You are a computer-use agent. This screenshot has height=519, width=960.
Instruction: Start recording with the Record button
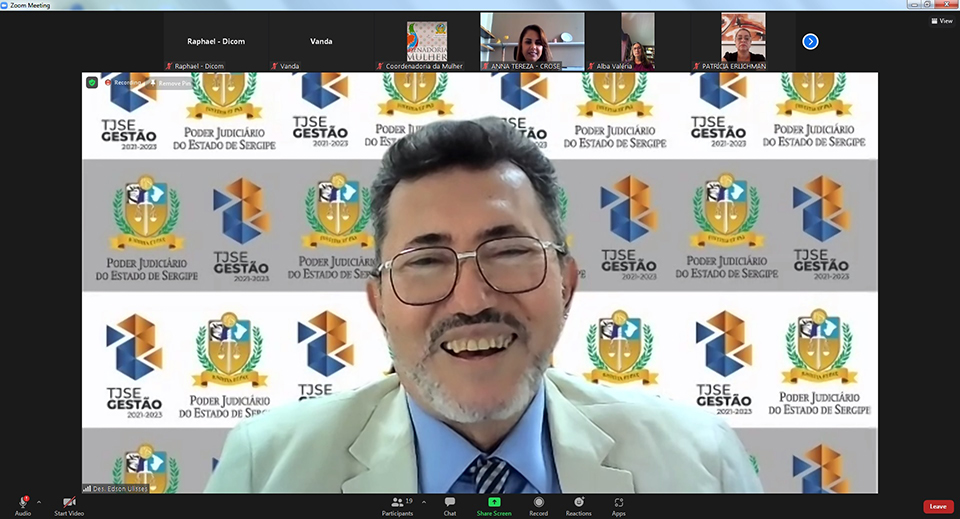(x=538, y=503)
